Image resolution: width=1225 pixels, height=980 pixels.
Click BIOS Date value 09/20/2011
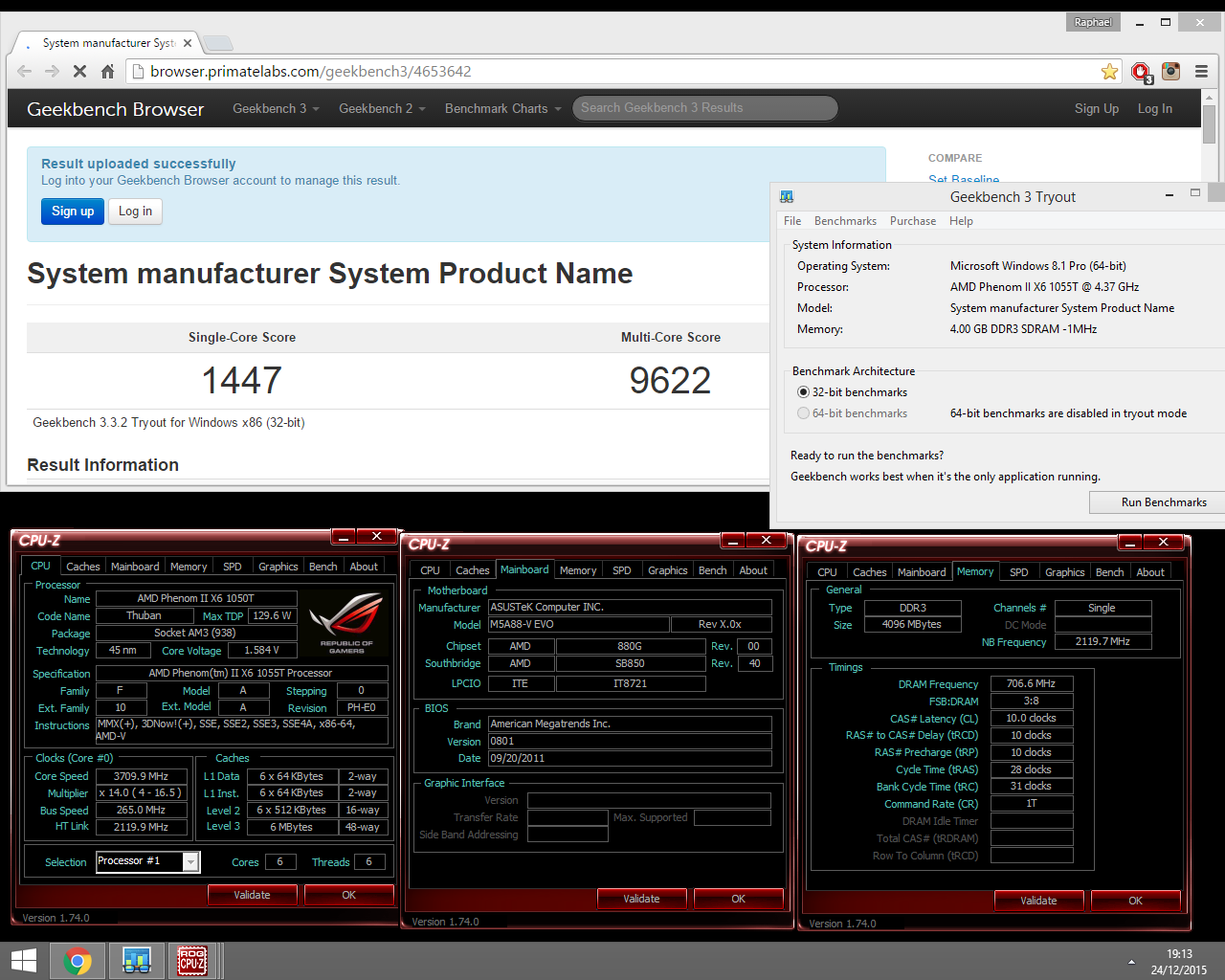(x=630, y=758)
